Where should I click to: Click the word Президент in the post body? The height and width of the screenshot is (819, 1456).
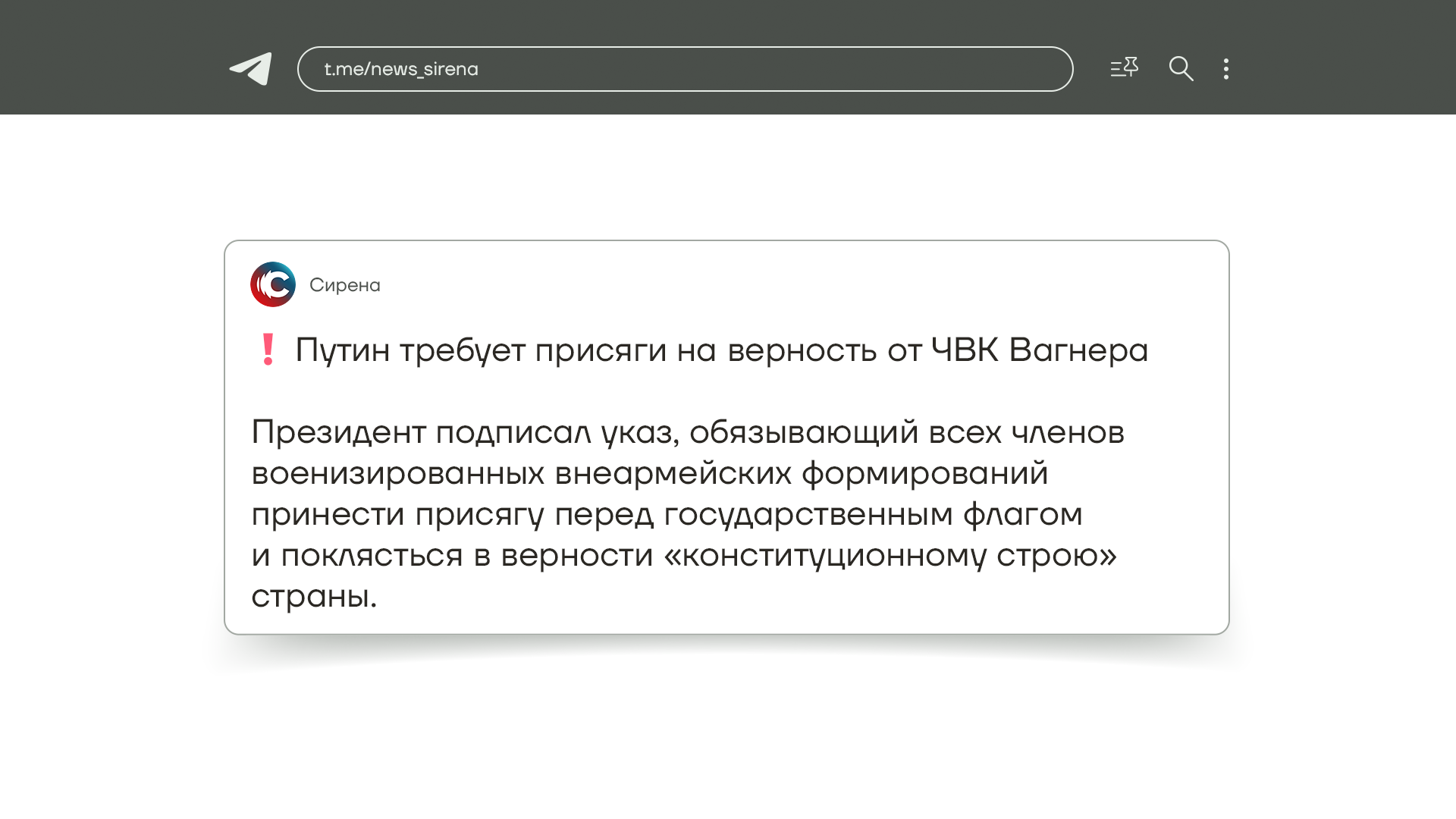[x=338, y=432]
